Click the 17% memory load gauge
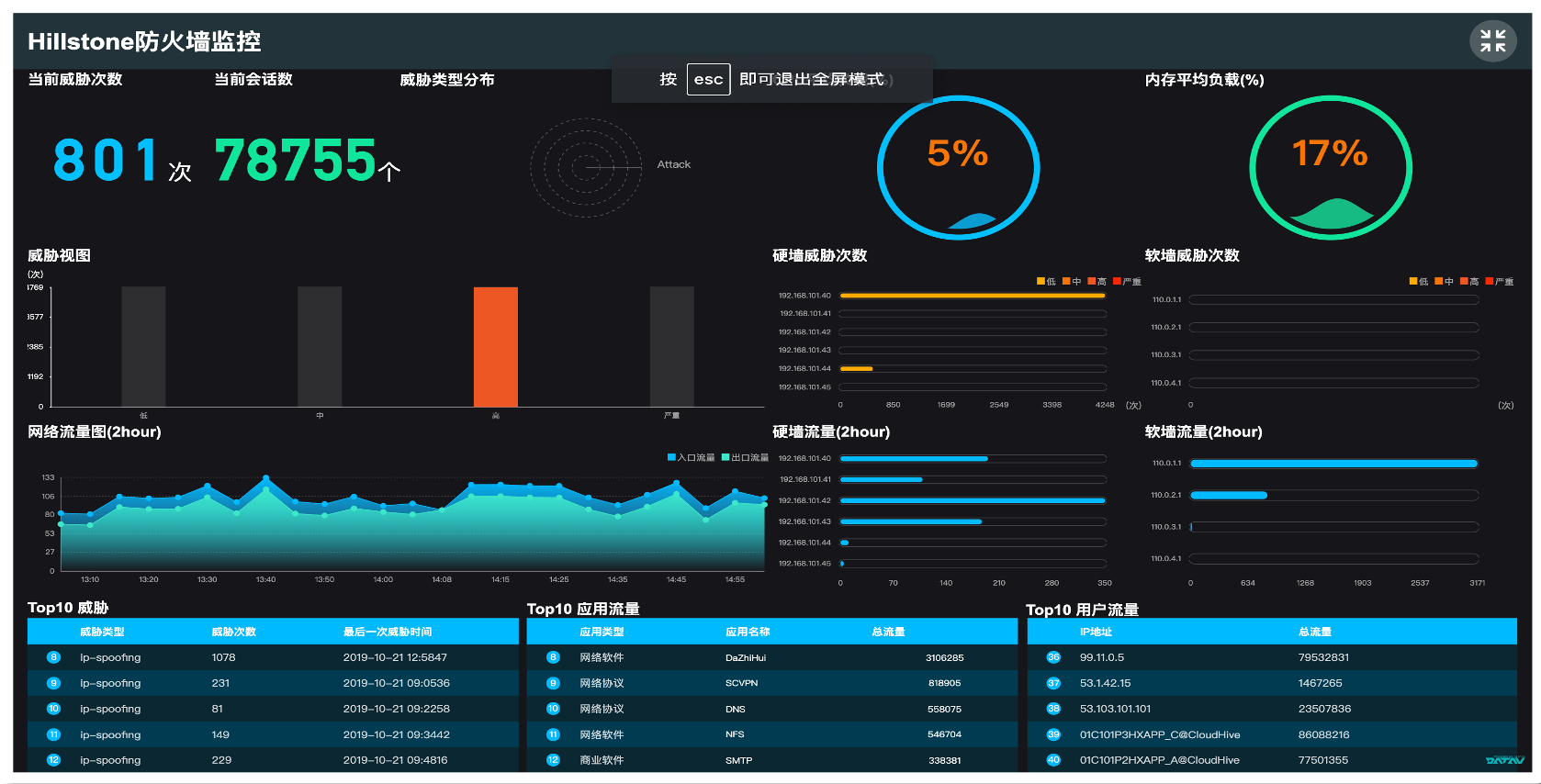Screen dimensions: 1541x784 coord(1331,167)
